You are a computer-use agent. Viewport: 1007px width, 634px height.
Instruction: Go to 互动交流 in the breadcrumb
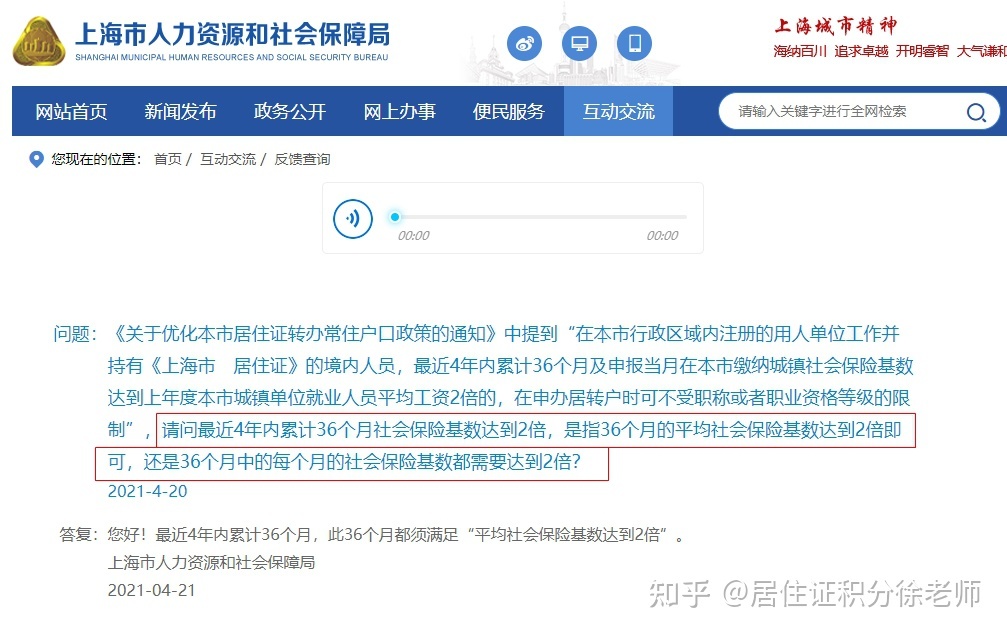pos(227,159)
